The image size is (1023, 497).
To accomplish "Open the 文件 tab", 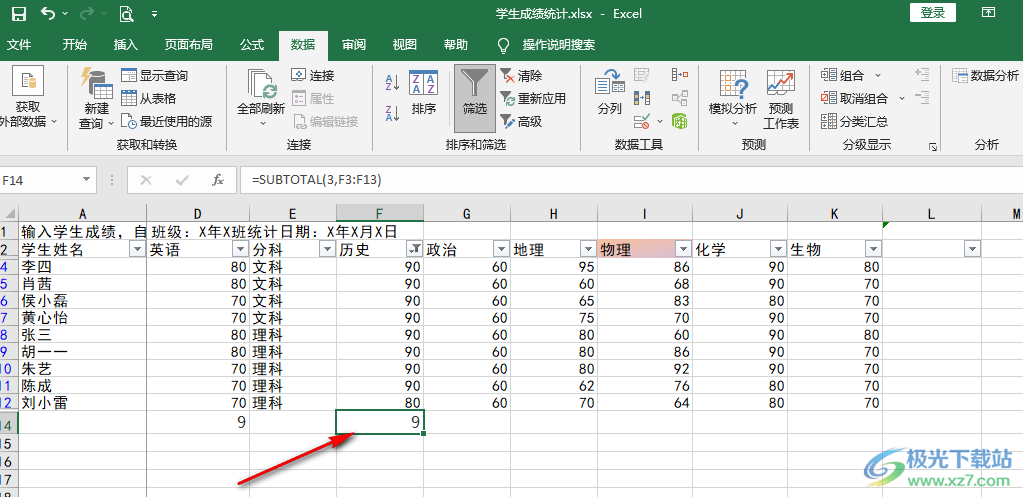I will 19,45.
